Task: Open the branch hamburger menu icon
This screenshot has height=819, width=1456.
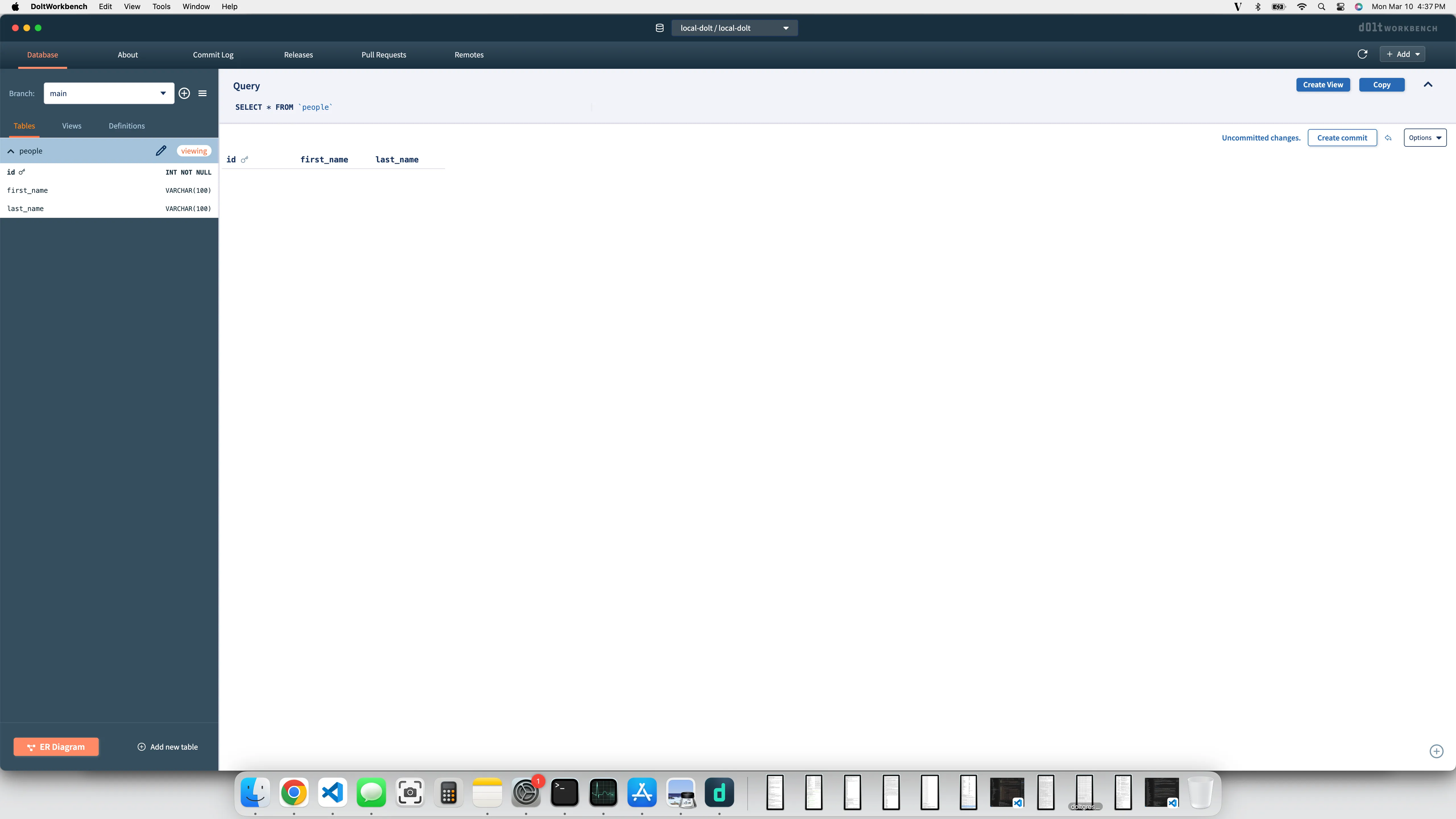Action: coord(202,93)
